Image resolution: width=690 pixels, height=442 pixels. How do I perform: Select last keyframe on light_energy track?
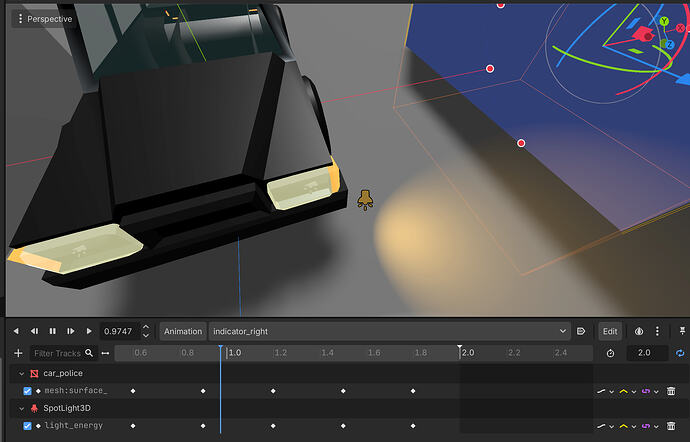tap(413, 426)
